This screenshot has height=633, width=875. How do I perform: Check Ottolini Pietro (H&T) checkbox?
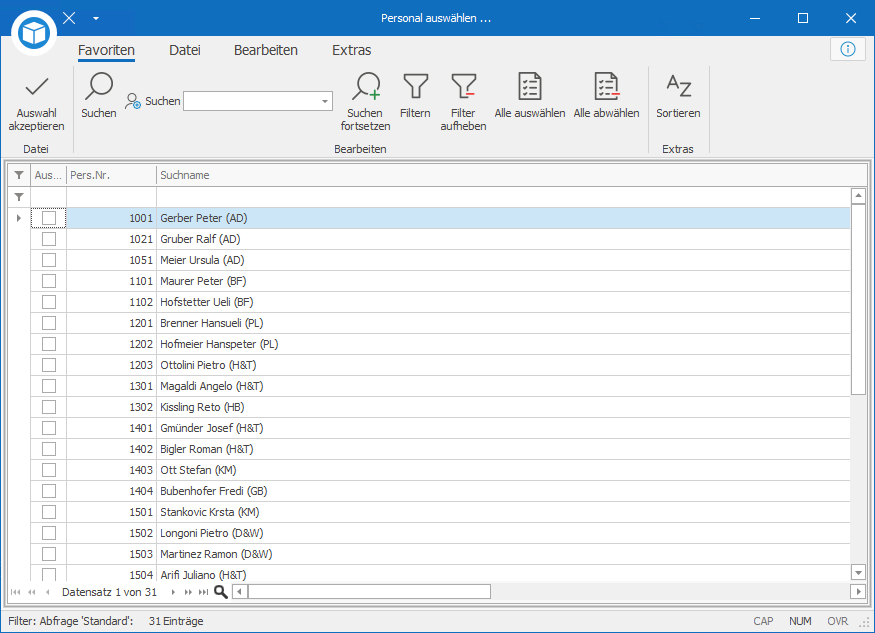(49, 365)
